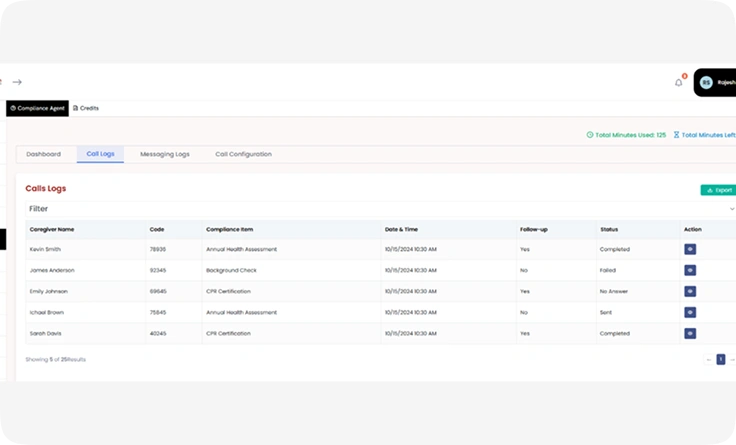Click the Total Minutes Left indicator
Screen dimensions: 736x445
[705, 135]
